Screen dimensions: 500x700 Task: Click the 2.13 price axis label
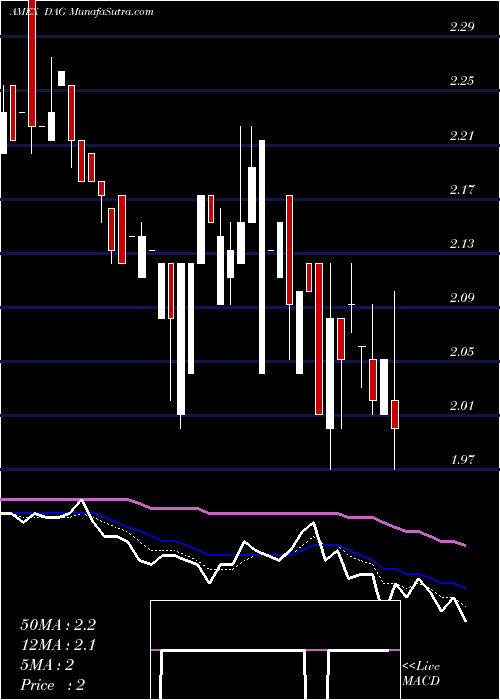pyautogui.click(x=462, y=243)
